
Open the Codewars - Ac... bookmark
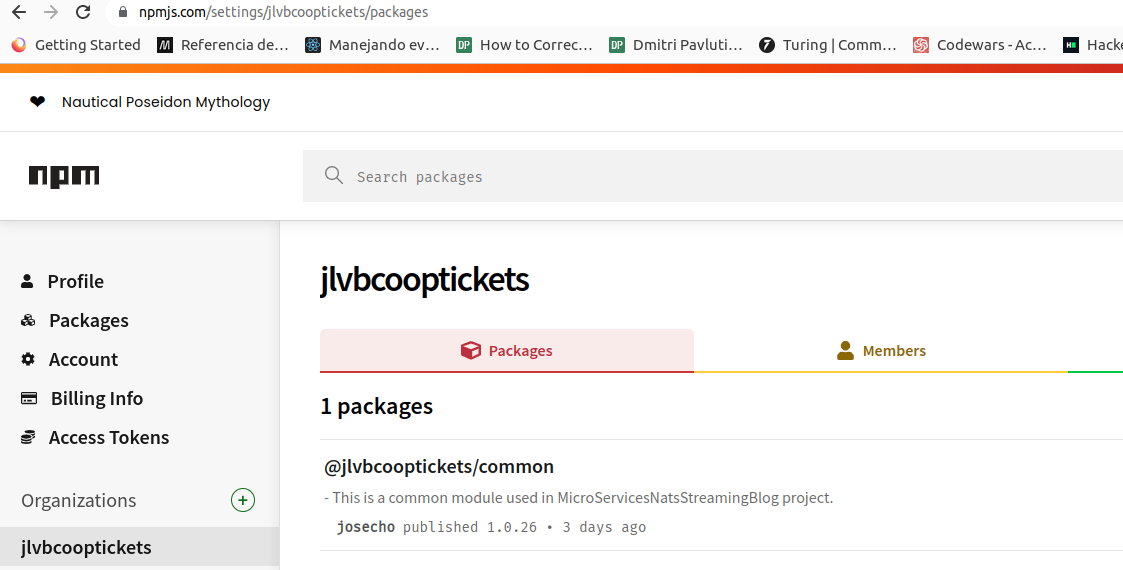click(979, 45)
